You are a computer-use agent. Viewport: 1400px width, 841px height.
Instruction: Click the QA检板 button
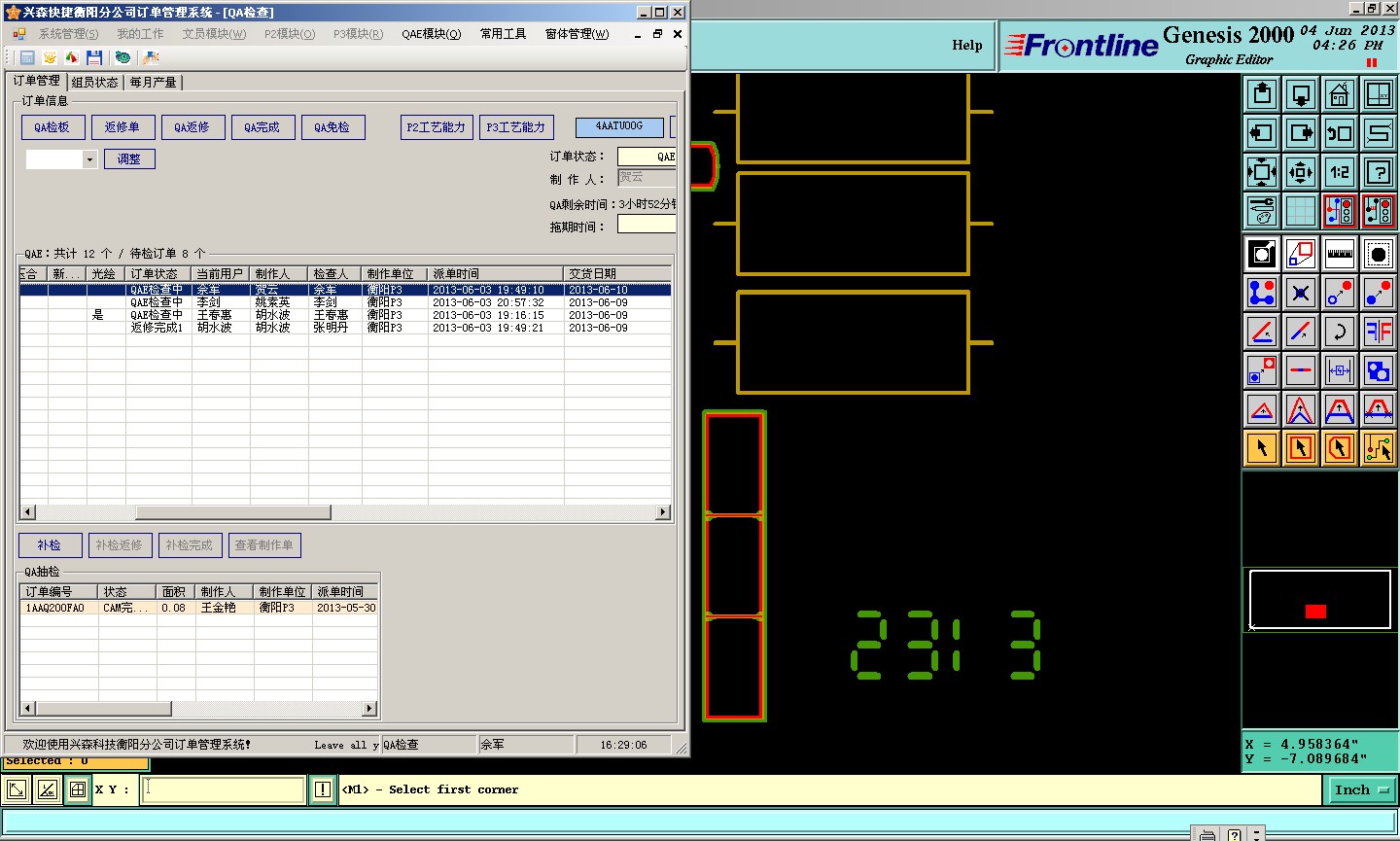[52, 127]
